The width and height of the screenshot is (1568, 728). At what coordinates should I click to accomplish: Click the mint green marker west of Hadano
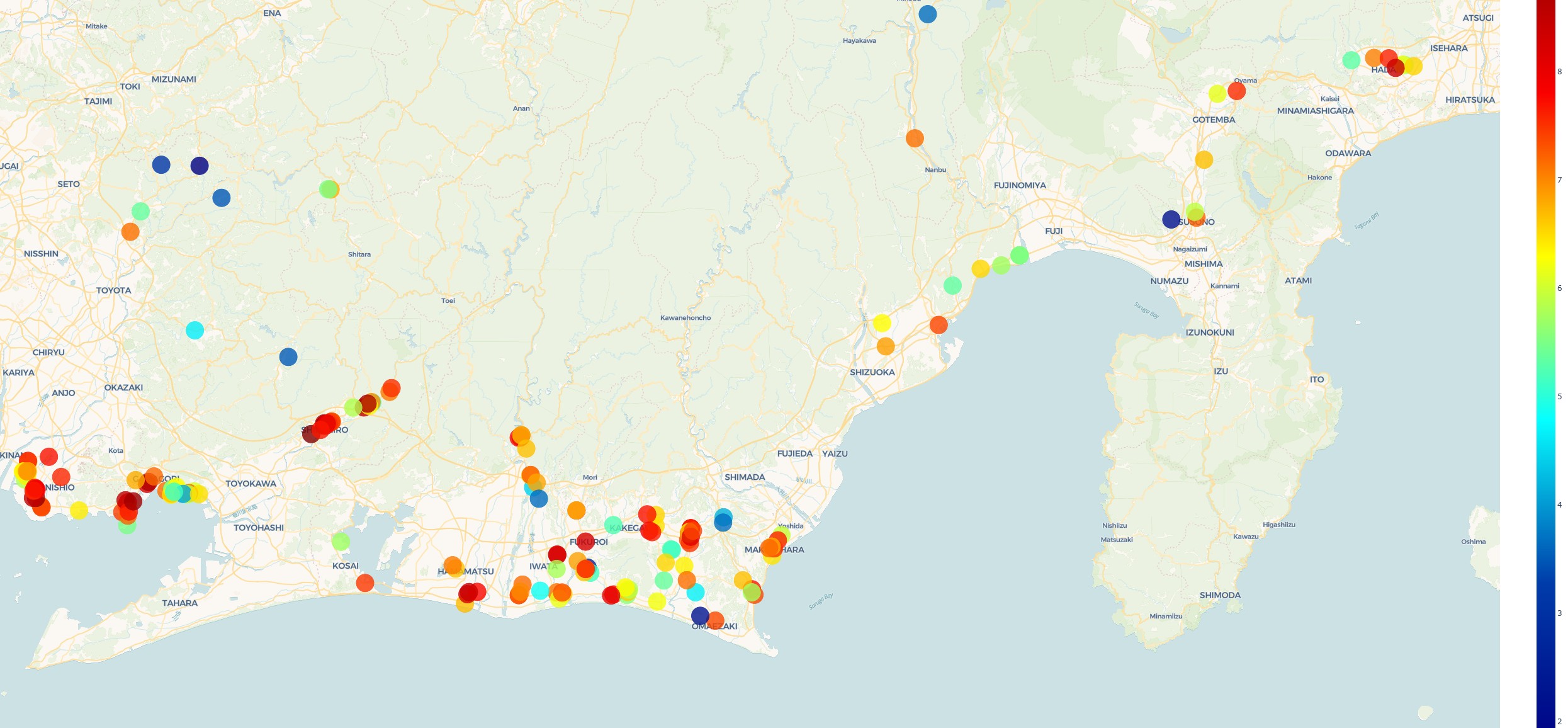(1351, 60)
